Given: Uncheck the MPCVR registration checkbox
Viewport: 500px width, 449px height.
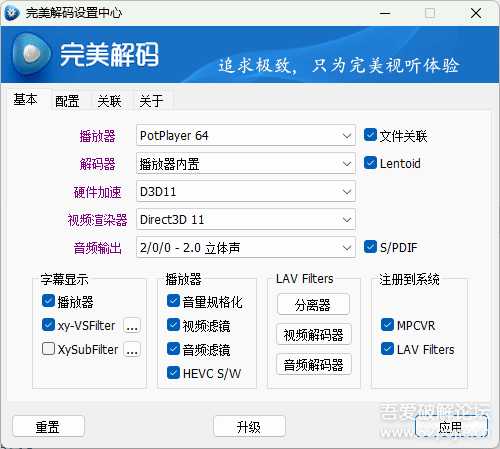Looking at the screenshot, I should click(387, 325).
